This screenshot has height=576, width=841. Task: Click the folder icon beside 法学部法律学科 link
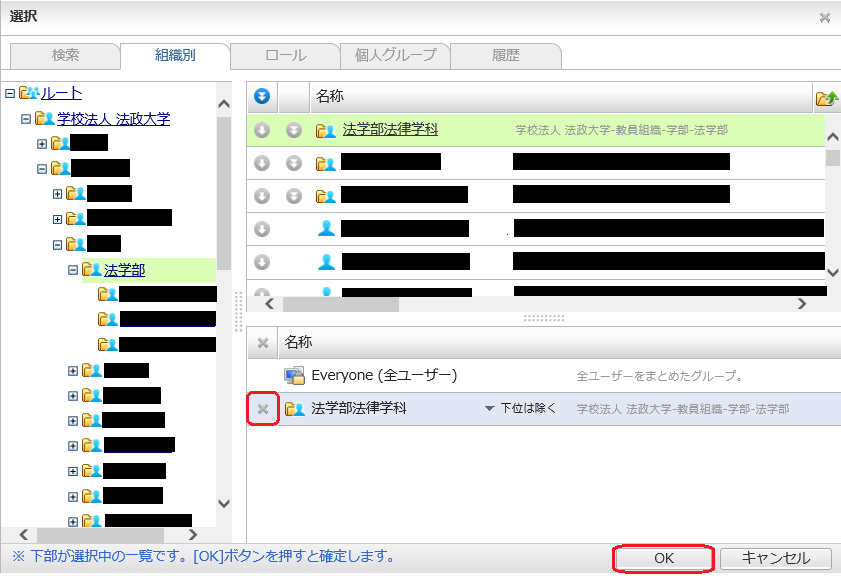click(326, 130)
